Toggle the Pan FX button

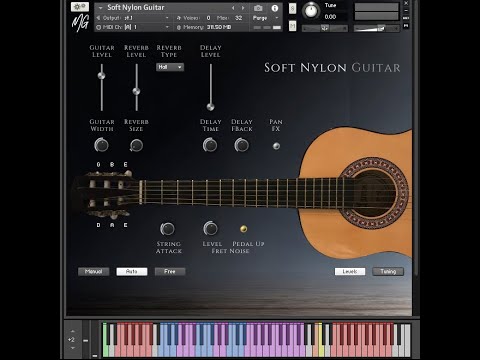[x=276, y=146]
